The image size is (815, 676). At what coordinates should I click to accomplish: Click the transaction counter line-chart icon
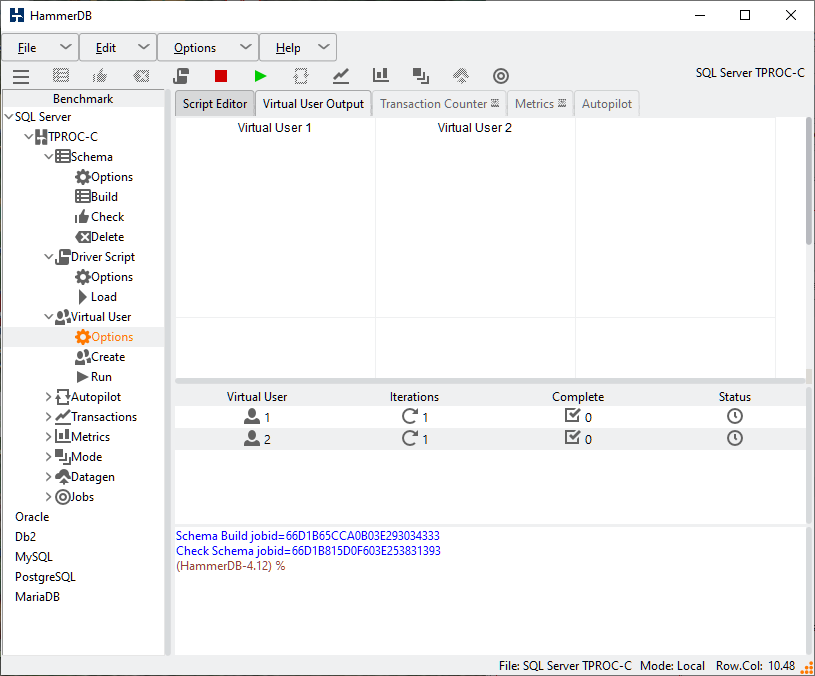point(340,76)
